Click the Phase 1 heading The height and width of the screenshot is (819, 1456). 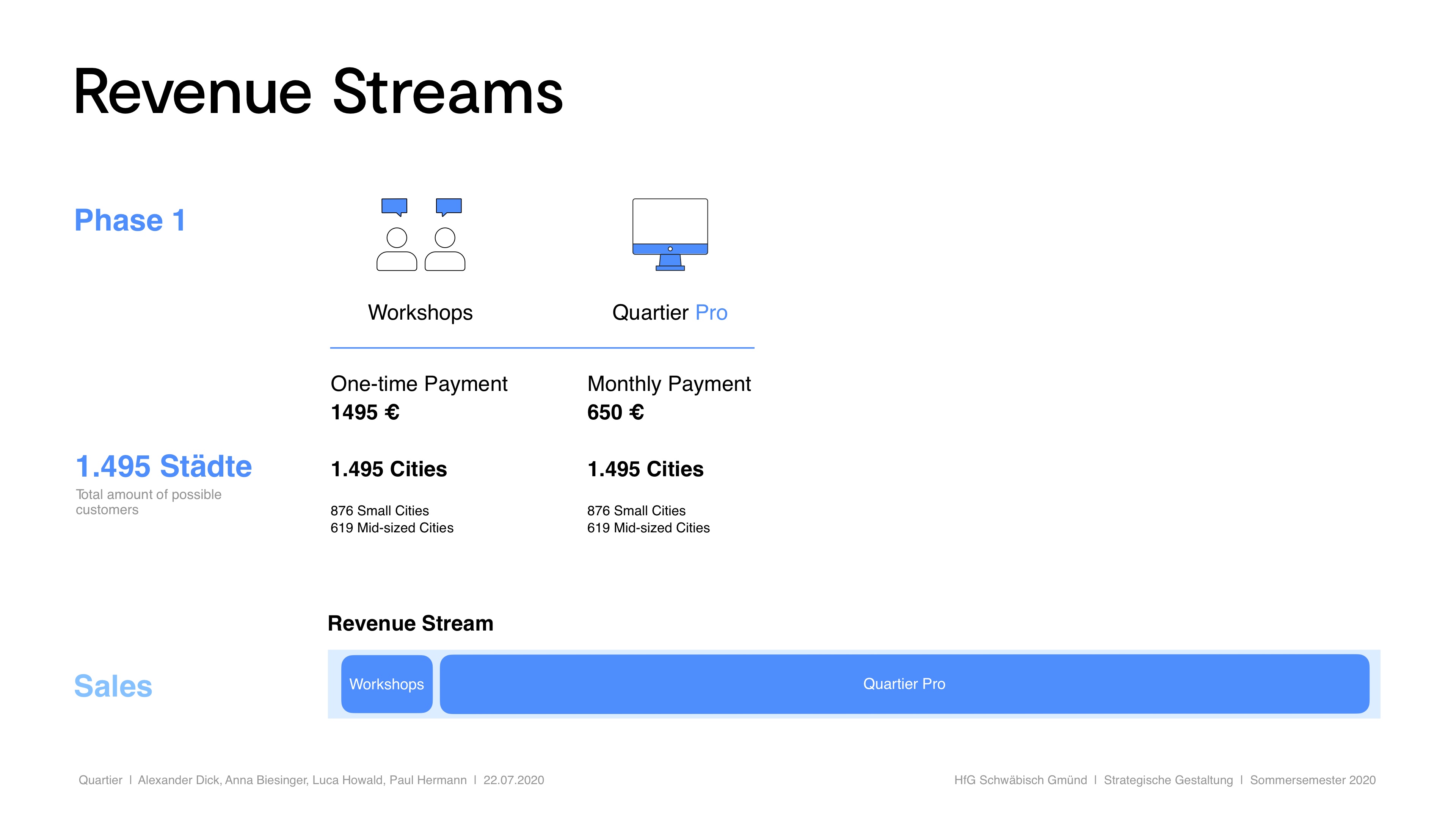pos(130,220)
